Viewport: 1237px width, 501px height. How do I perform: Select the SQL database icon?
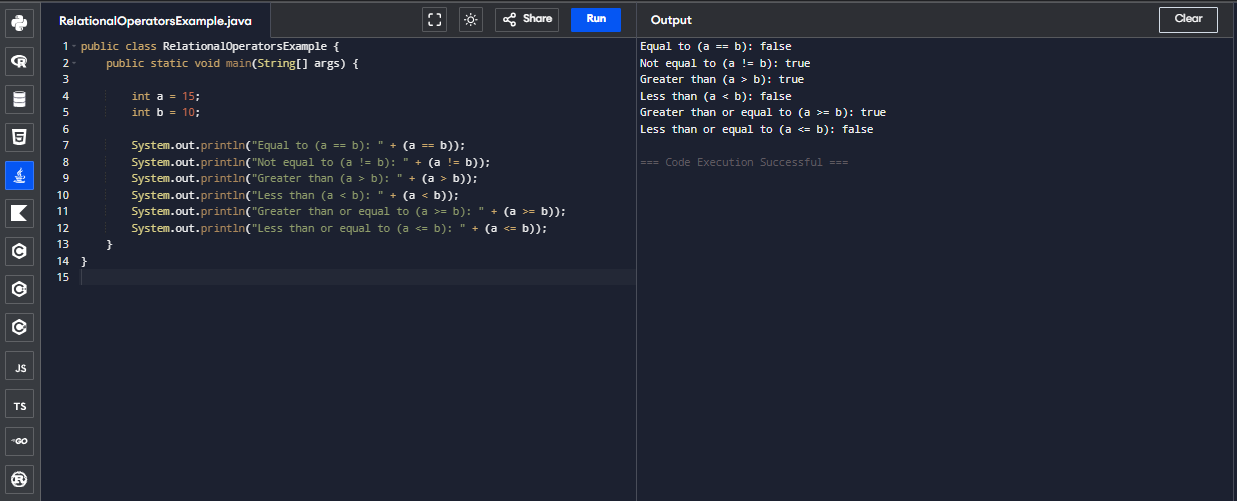pos(19,99)
